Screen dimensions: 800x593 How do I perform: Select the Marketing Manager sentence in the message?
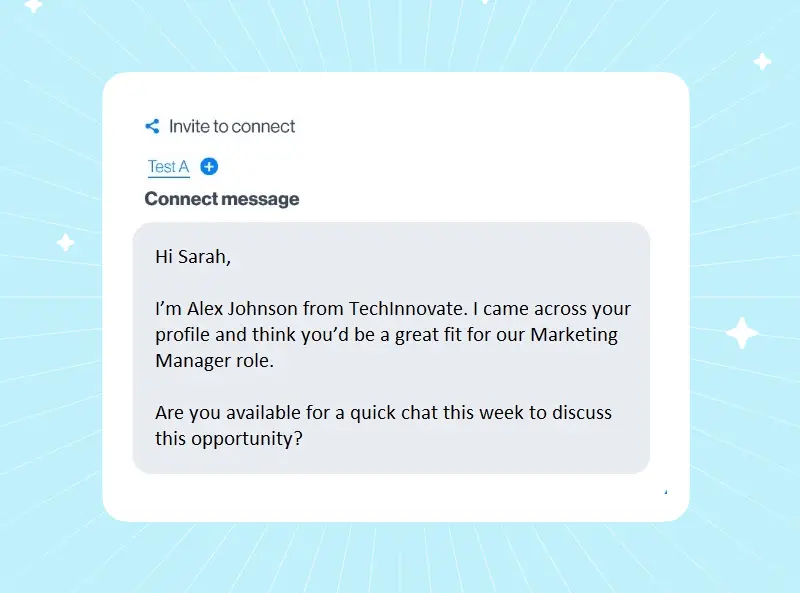(392, 334)
